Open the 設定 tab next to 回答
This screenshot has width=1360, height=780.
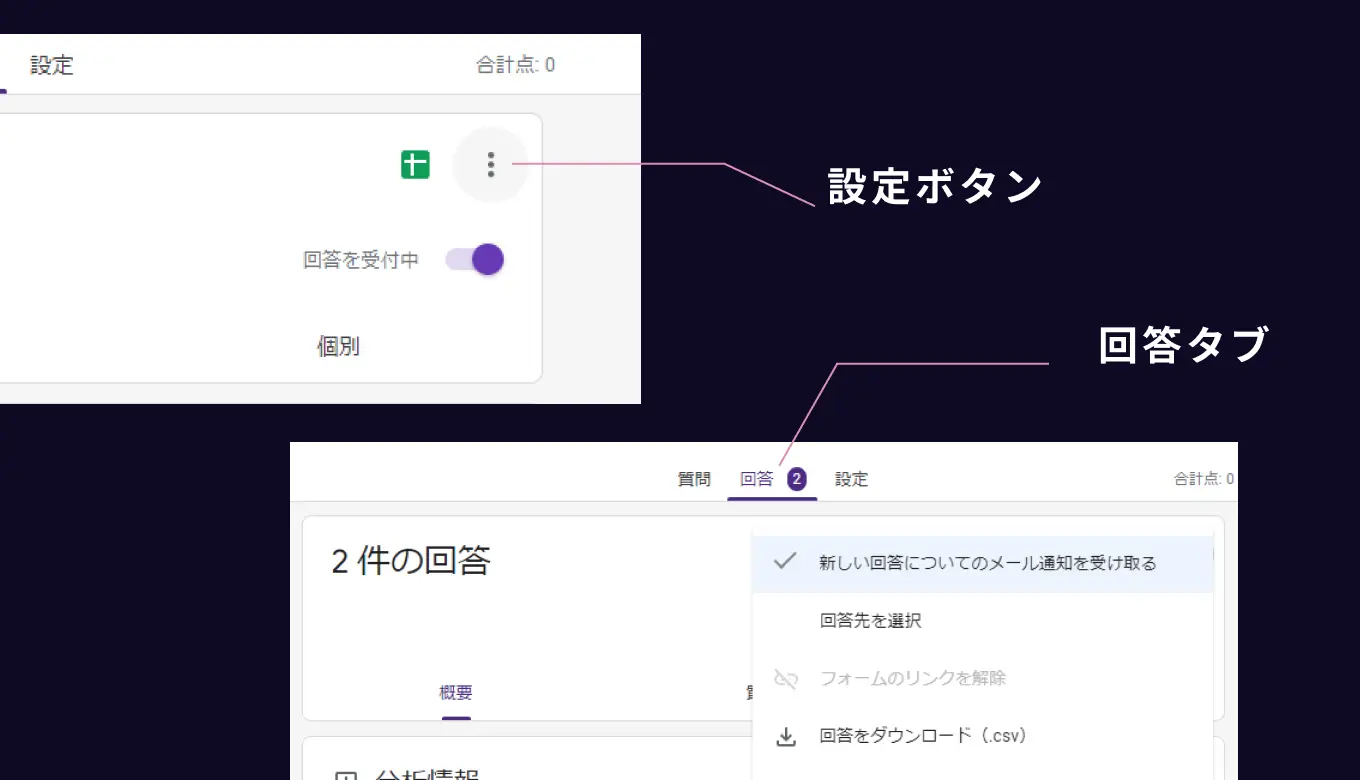pos(851,478)
